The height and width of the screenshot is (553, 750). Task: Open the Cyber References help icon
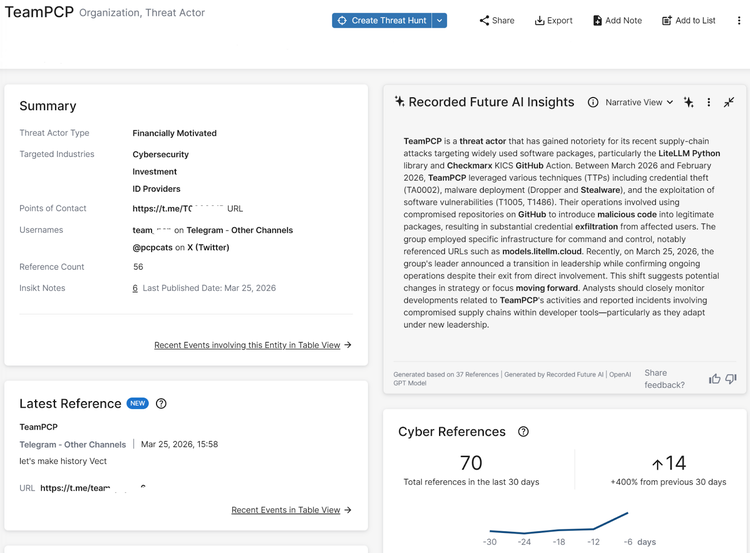(523, 432)
